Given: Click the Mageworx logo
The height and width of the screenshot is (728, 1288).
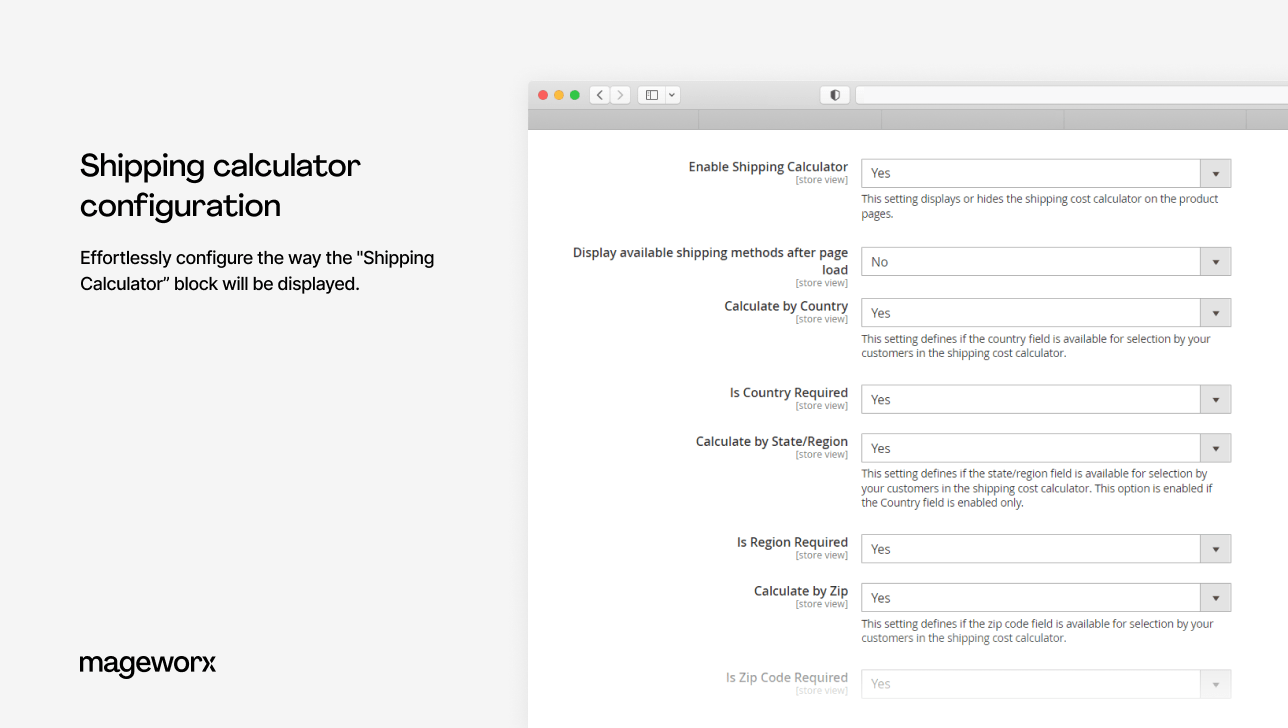Looking at the screenshot, I should click(148, 664).
